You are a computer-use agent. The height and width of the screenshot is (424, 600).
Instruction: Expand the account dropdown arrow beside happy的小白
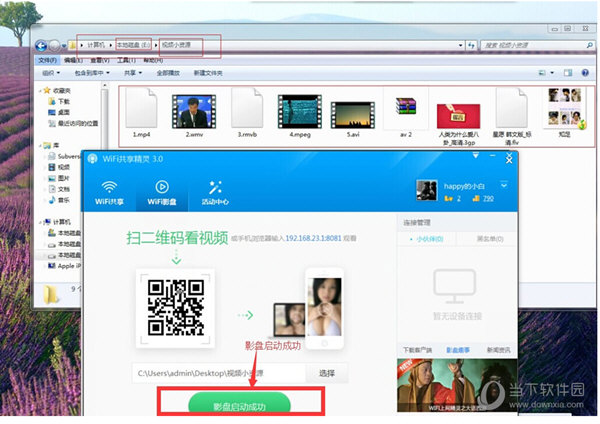coord(504,185)
